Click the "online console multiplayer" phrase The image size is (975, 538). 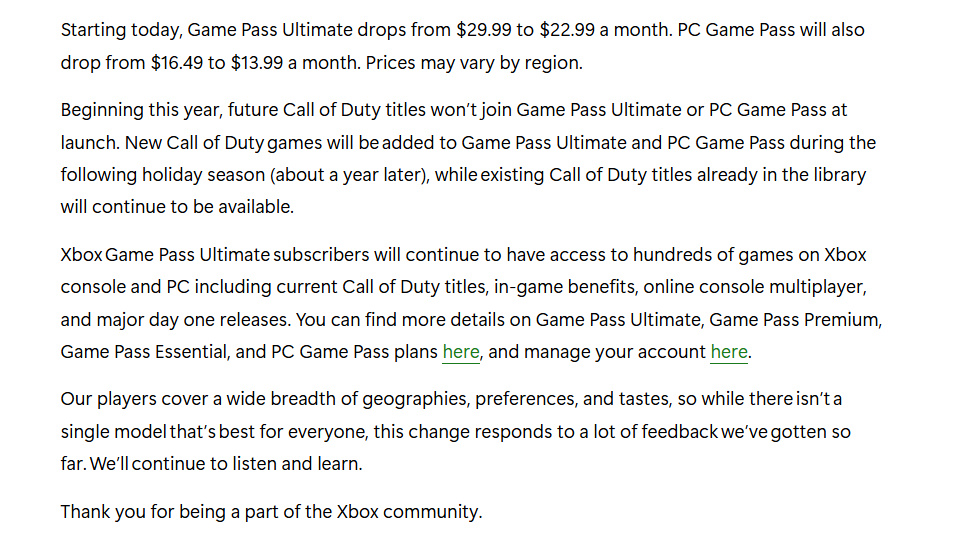point(753,287)
